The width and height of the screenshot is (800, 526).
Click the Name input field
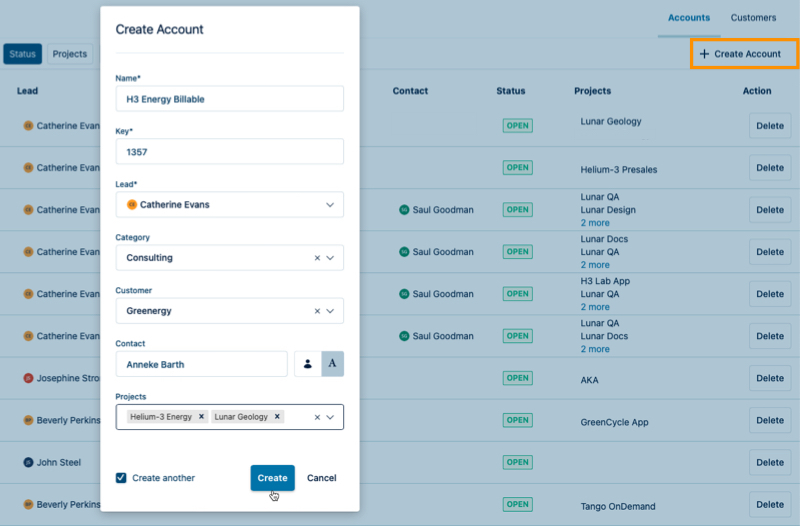pos(229,99)
